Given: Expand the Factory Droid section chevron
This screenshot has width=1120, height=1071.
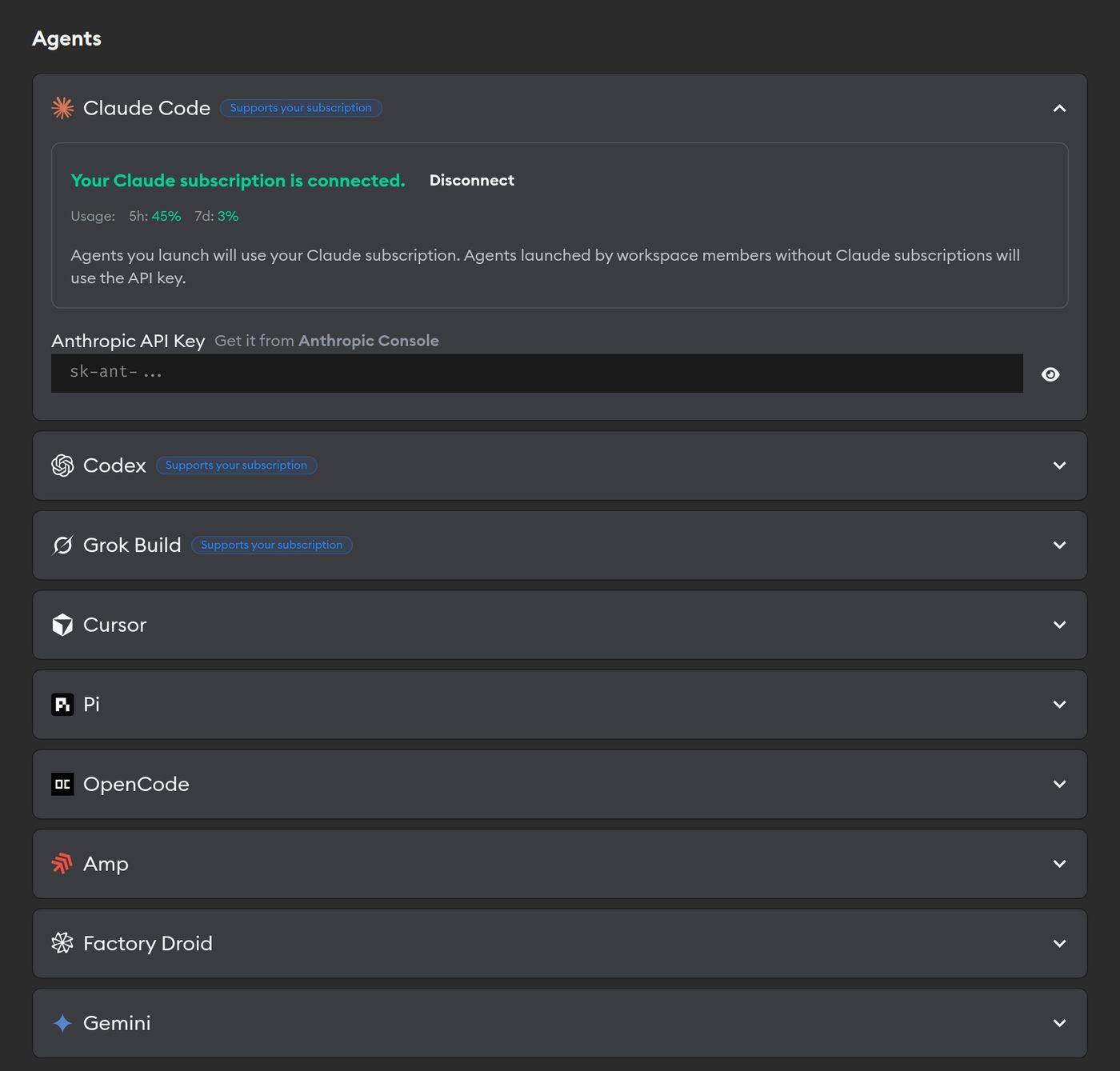Looking at the screenshot, I should (1059, 943).
